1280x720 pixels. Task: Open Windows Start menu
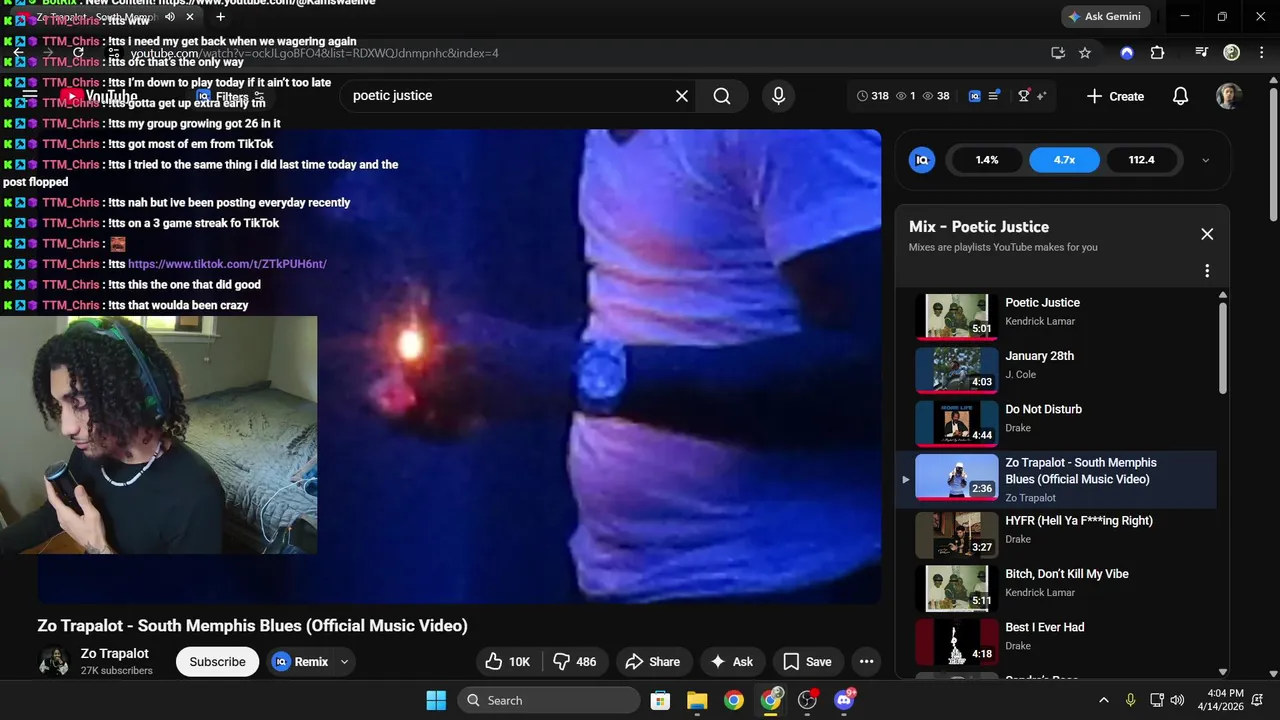pyautogui.click(x=436, y=700)
